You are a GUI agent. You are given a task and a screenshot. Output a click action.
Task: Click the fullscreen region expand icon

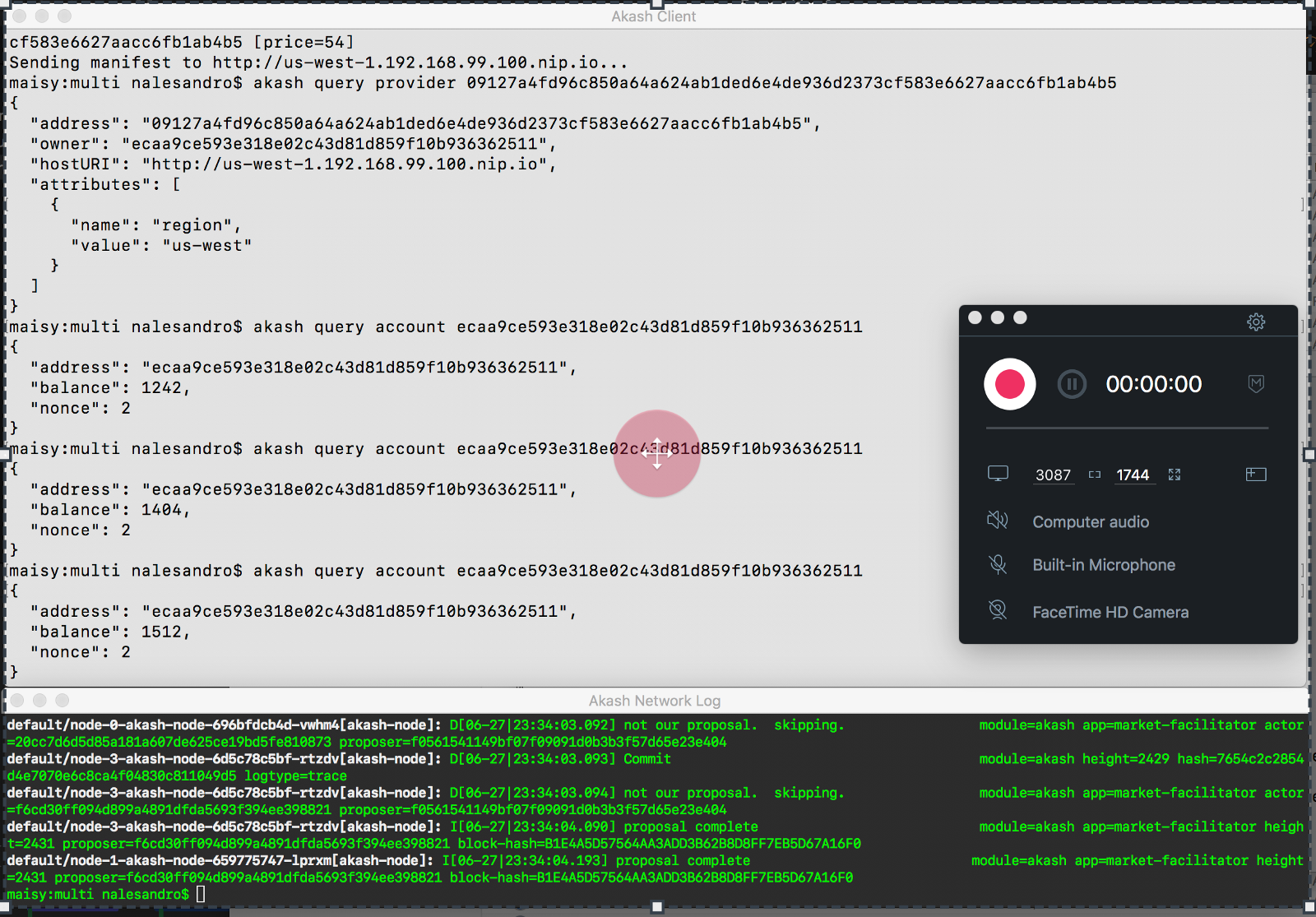[x=1175, y=475]
